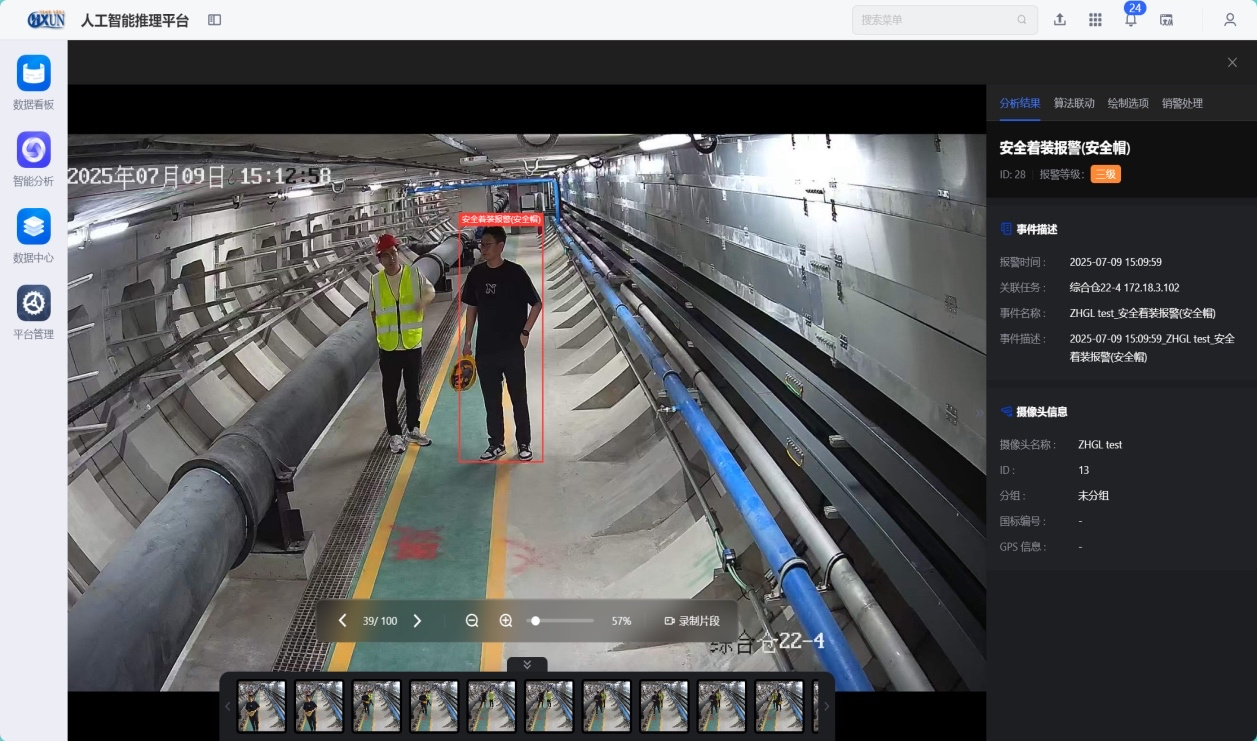The height and width of the screenshot is (741, 1257).
Task: Click the language translation icon in top bar
Action: 1166,20
